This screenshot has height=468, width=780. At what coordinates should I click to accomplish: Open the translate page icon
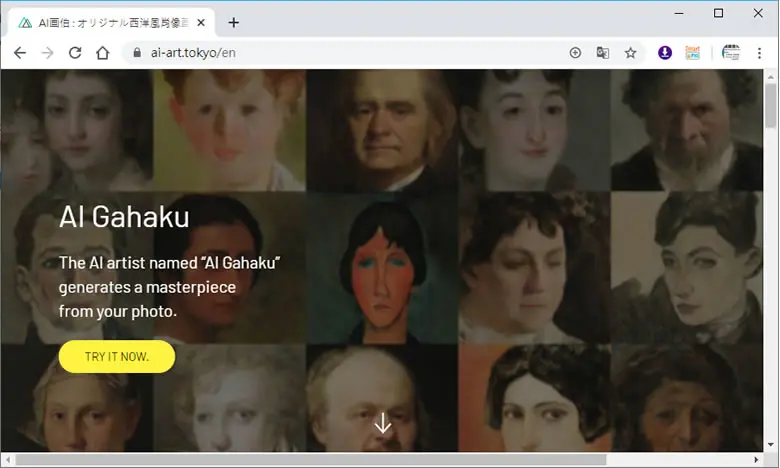click(602, 53)
